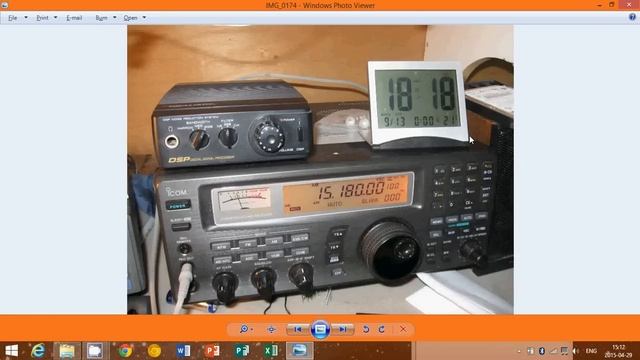This screenshot has width=640, height=360.
Task: Expand the Print dropdown arrow
Action: pyautogui.click(x=56, y=18)
